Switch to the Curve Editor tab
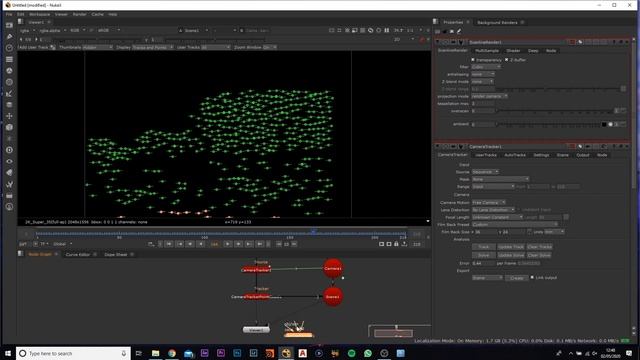The image size is (640, 360). click(78, 254)
